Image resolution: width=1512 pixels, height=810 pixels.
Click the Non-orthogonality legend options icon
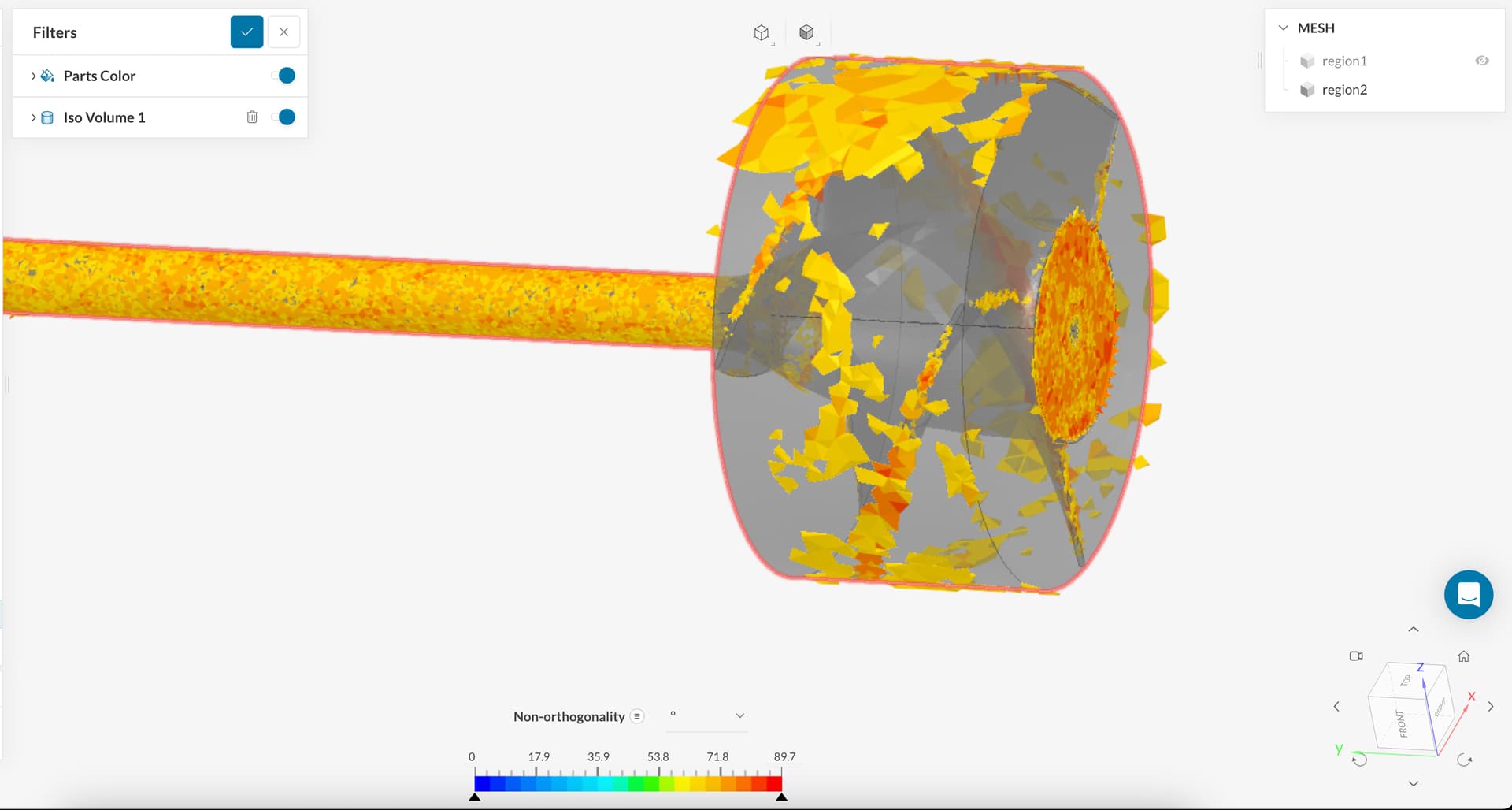tap(636, 715)
